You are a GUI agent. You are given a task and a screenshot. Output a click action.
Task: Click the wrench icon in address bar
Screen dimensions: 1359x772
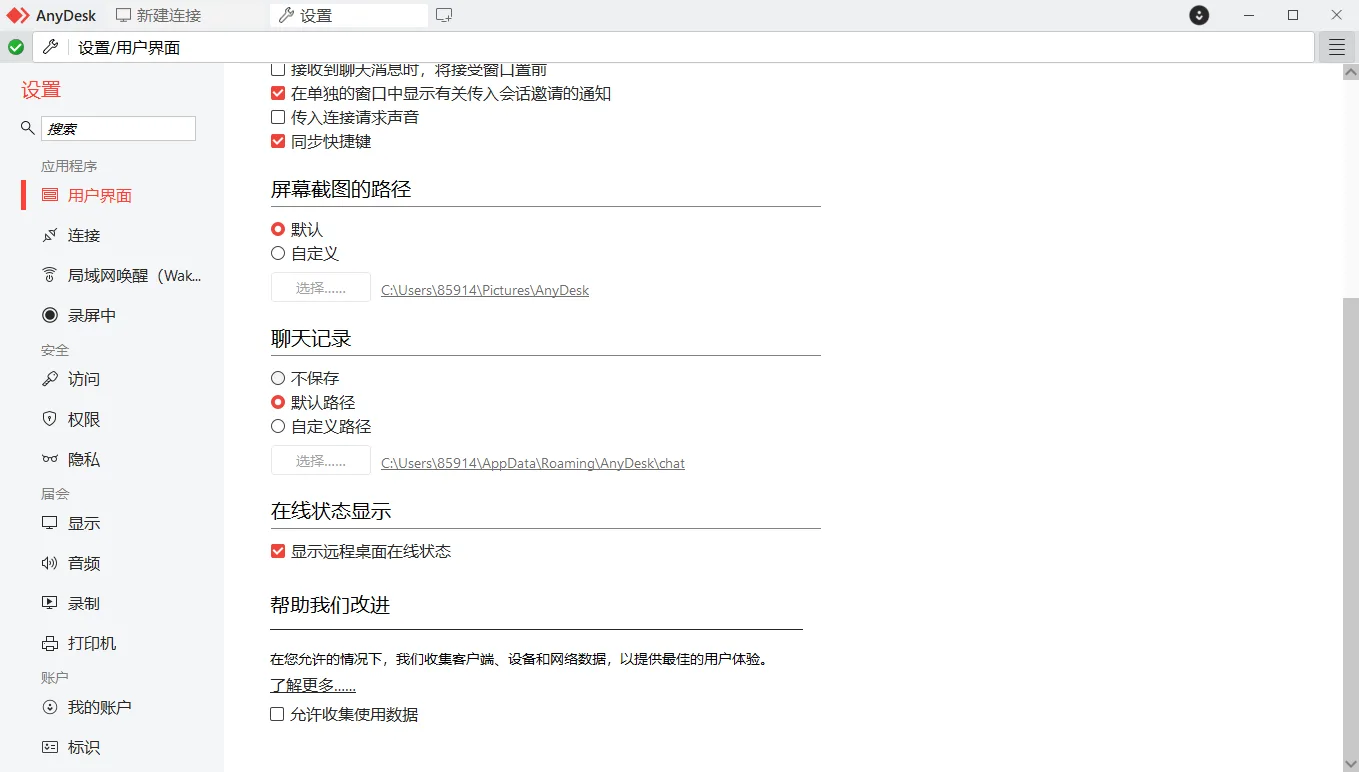50,47
